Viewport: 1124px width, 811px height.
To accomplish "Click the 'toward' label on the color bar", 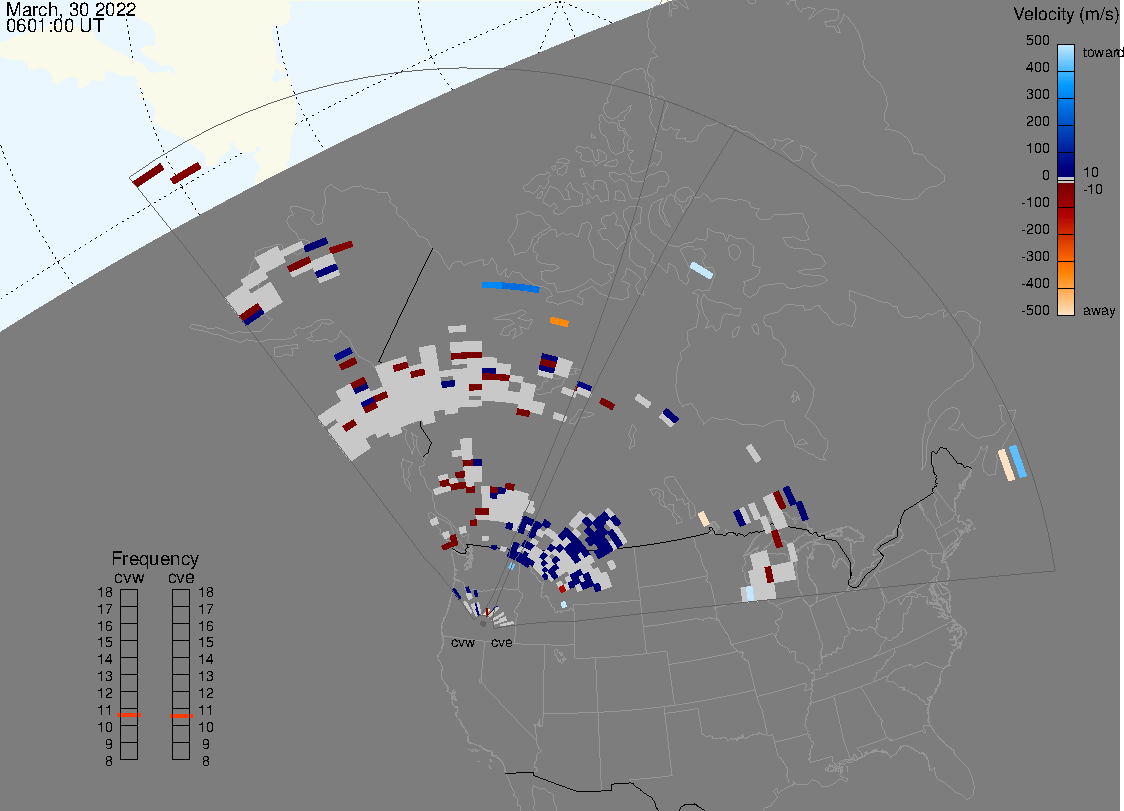I will (1102, 52).
